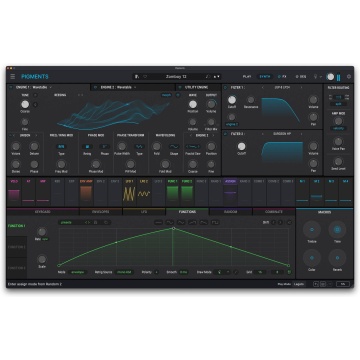Click the peak point of function curve

(x=173, y=228)
